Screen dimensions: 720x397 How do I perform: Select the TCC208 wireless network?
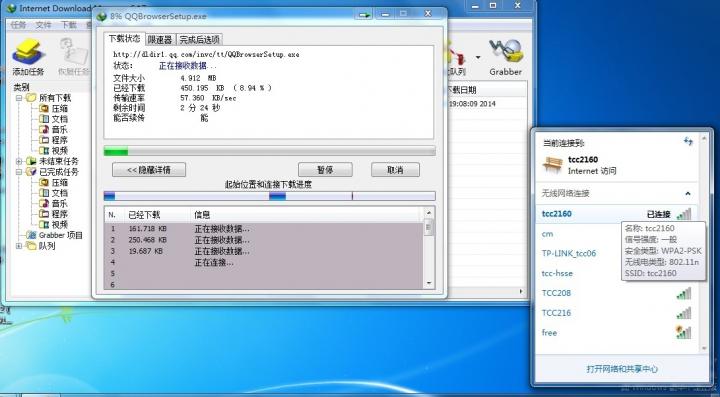point(616,293)
